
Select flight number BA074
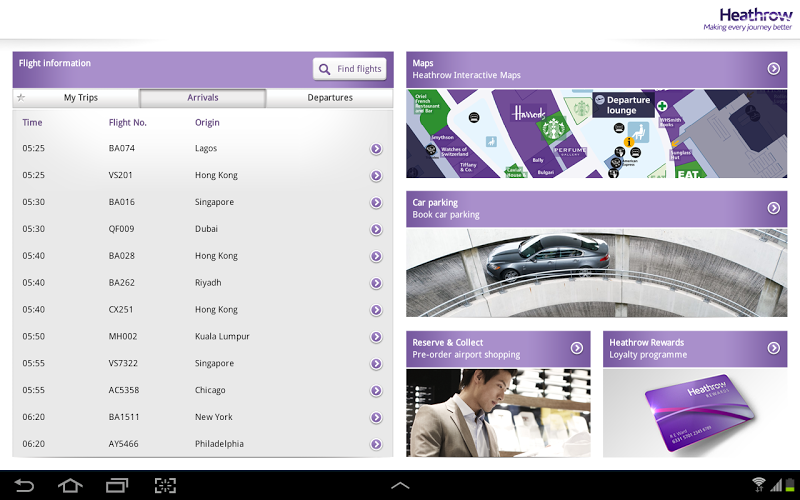[x=121, y=148]
